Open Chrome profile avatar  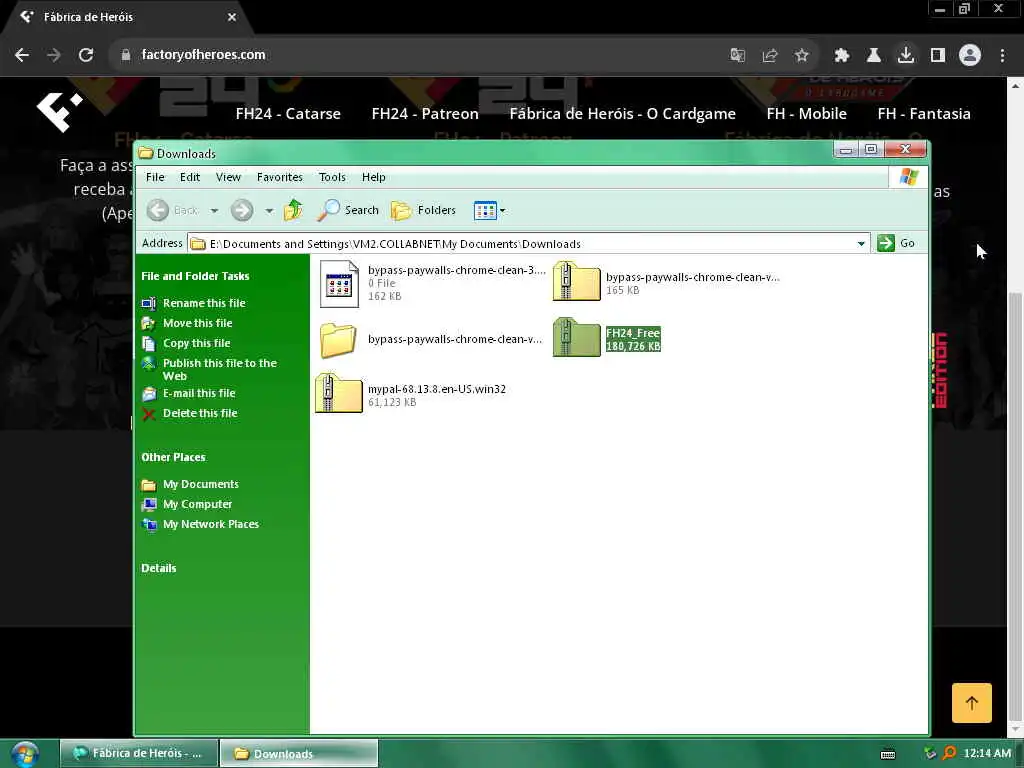(970, 55)
